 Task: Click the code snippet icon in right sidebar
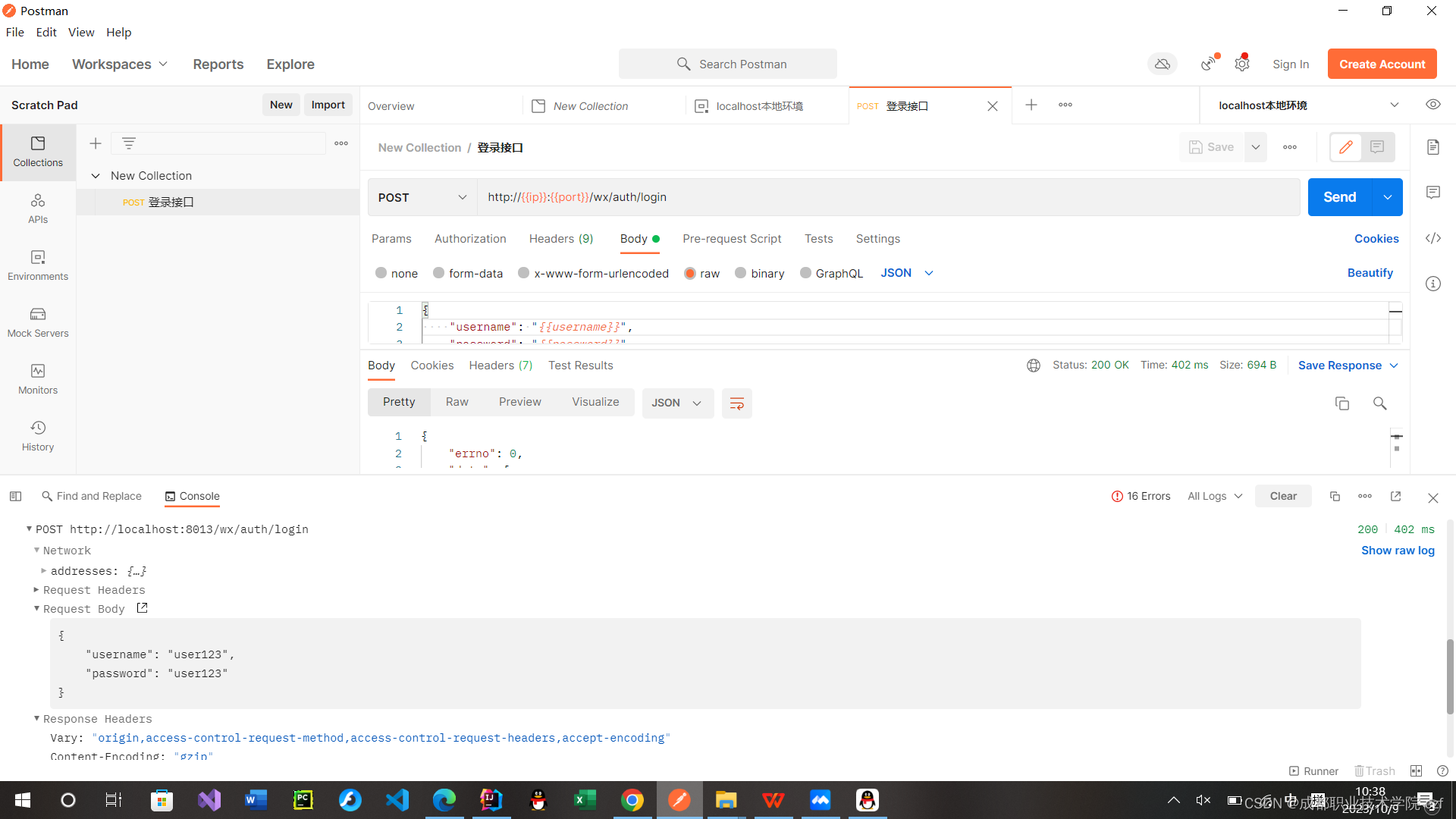(x=1432, y=238)
